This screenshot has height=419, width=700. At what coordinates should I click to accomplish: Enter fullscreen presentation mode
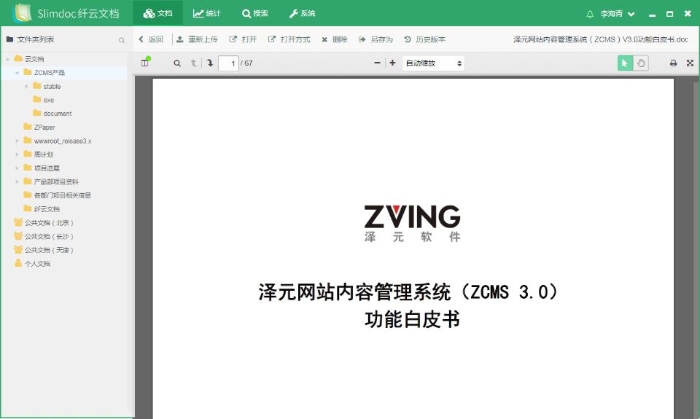coord(690,63)
